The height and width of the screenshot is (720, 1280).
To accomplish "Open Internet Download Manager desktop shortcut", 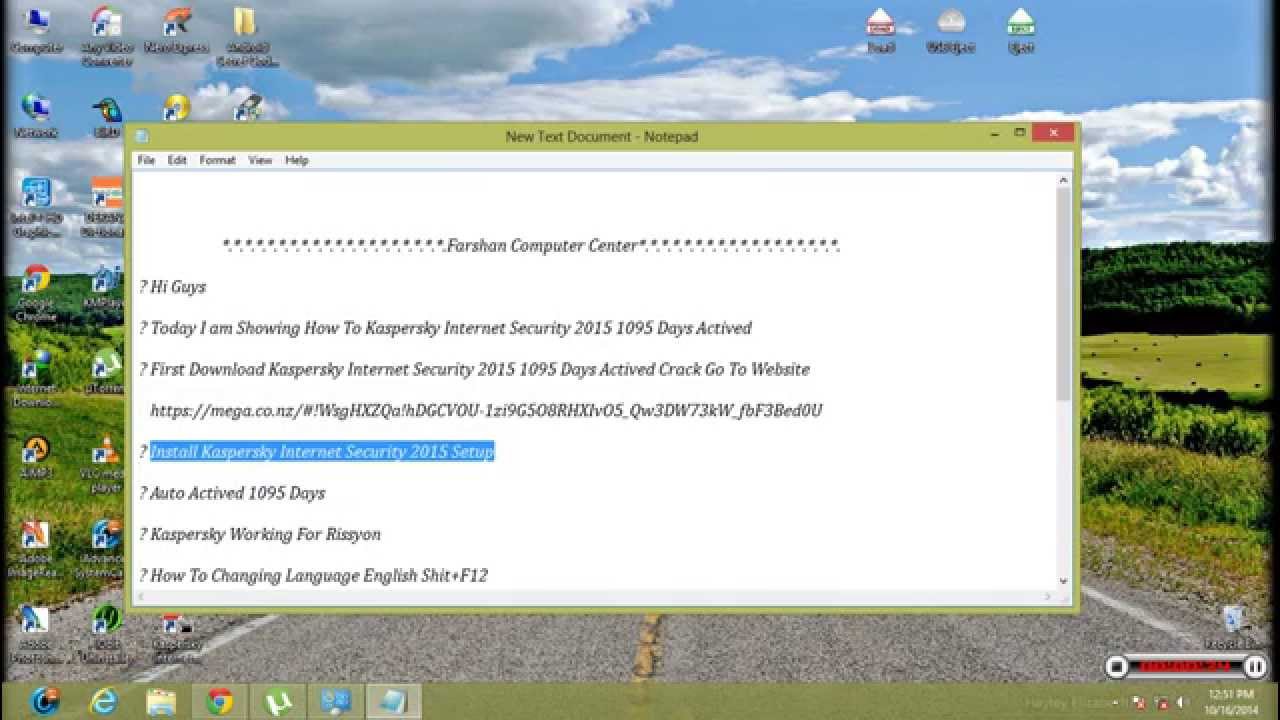I will (36, 378).
